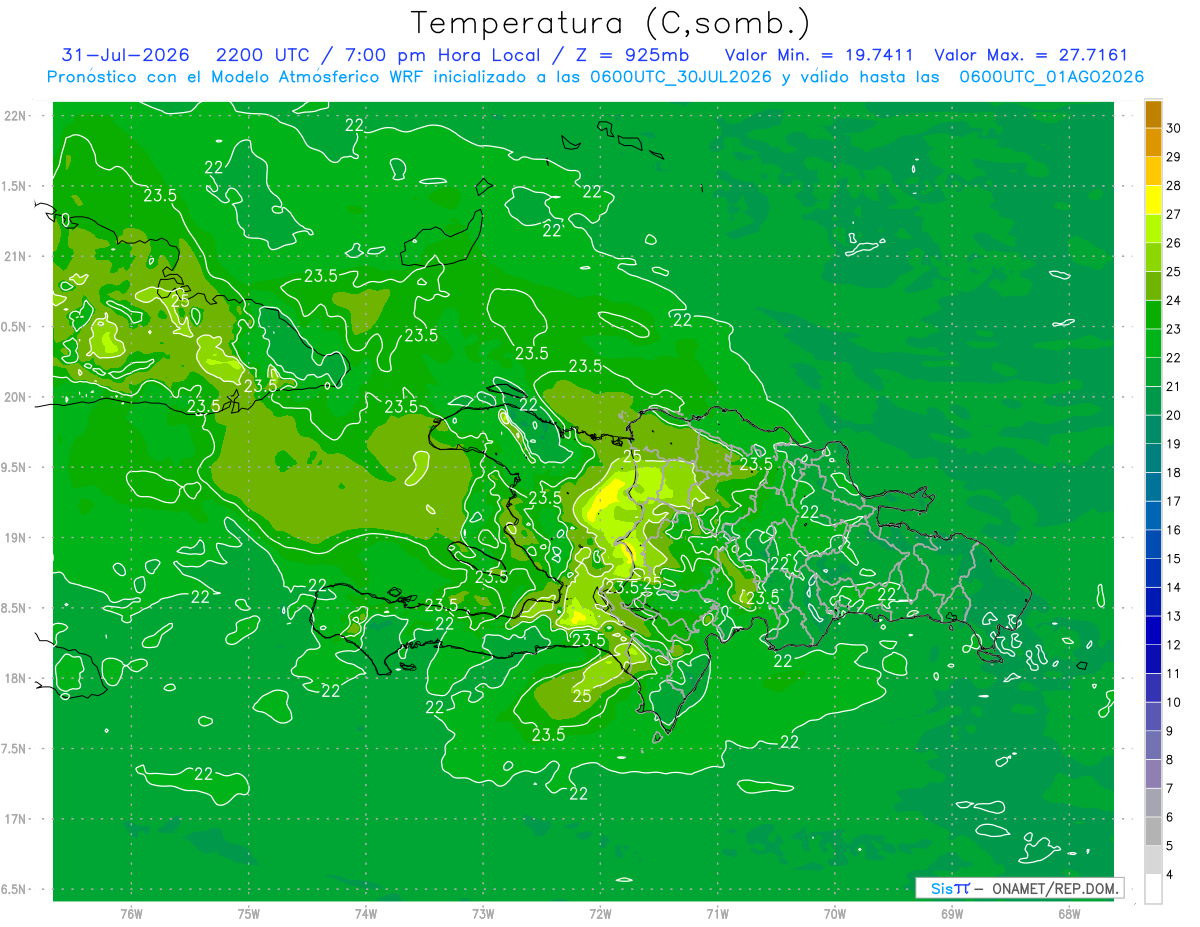
Task: Click the color scale label '24'
Action: click(x=1174, y=300)
